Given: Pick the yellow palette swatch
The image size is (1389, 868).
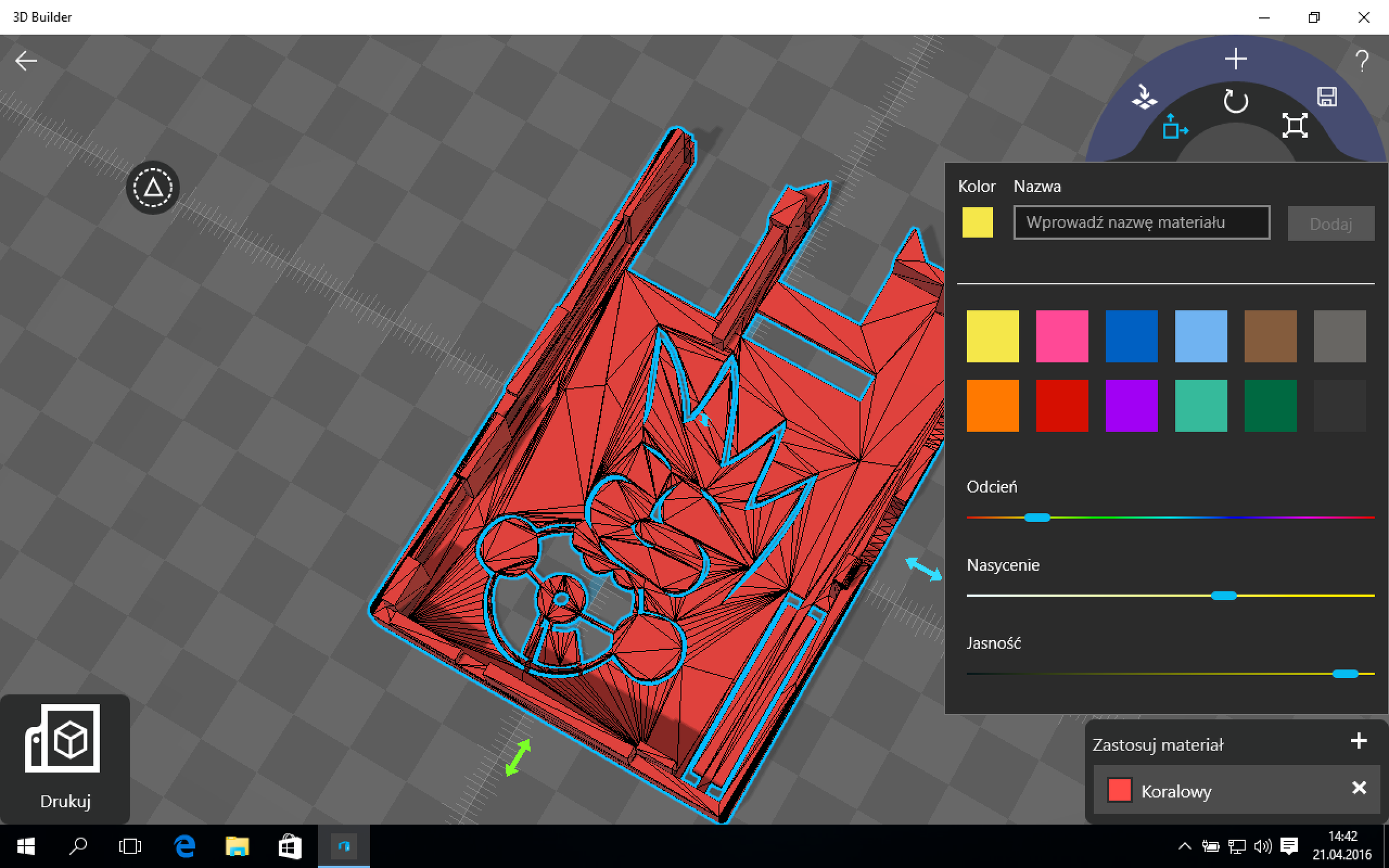Looking at the screenshot, I should [x=992, y=336].
